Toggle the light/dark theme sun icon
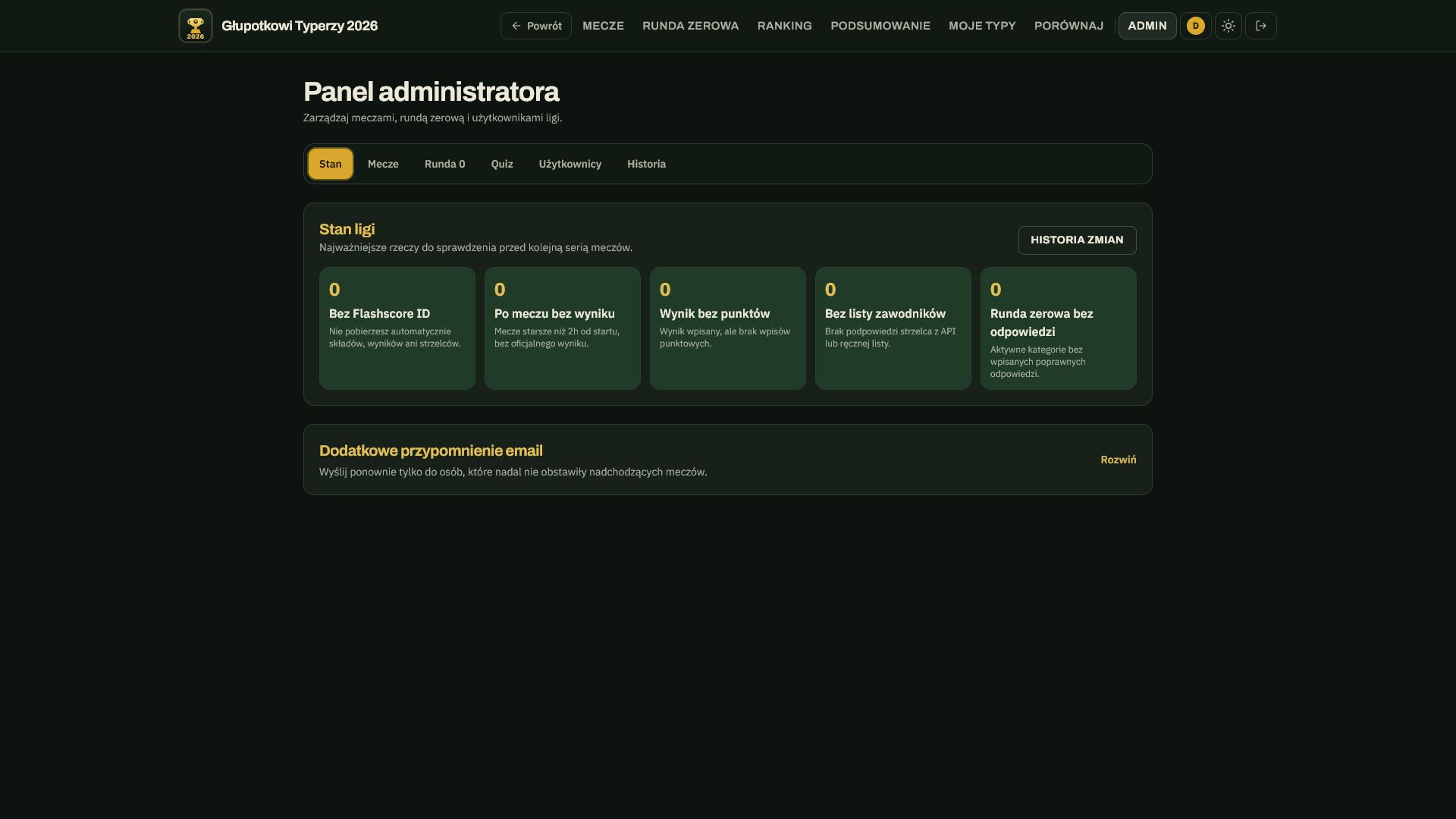Image resolution: width=1456 pixels, height=819 pixels. pos(1228,26)
